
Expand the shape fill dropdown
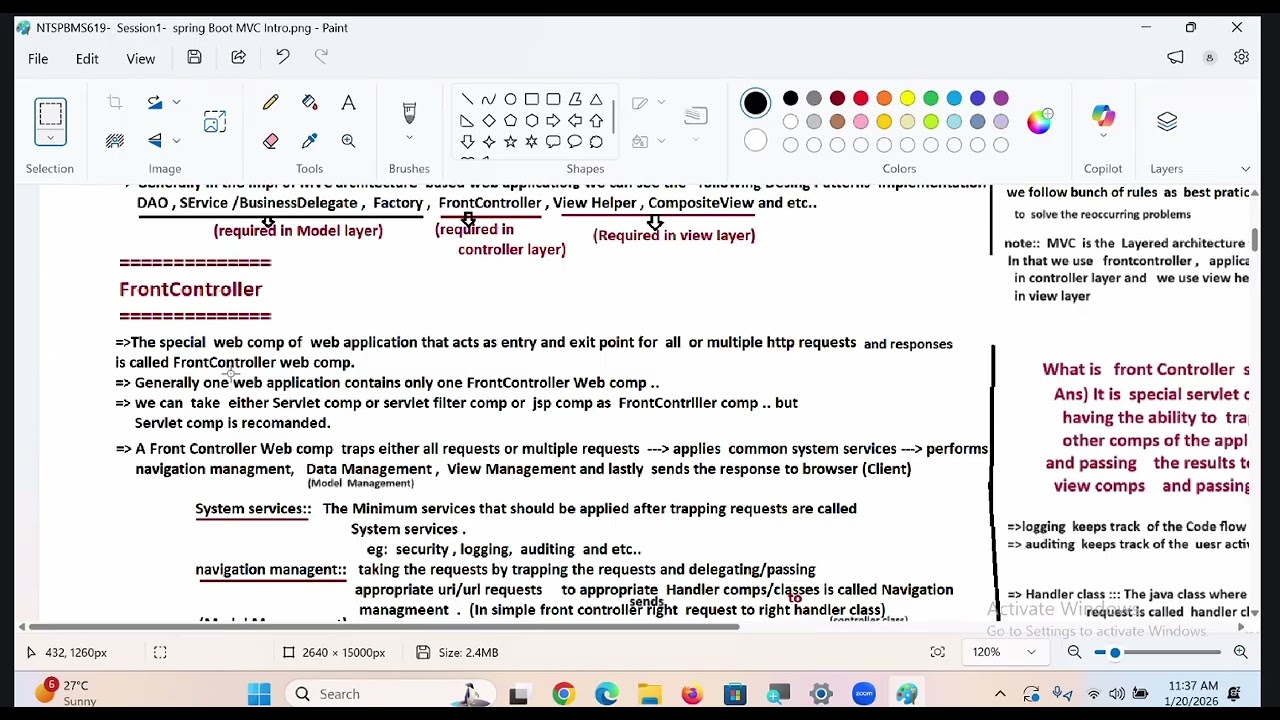pos(661,141)
